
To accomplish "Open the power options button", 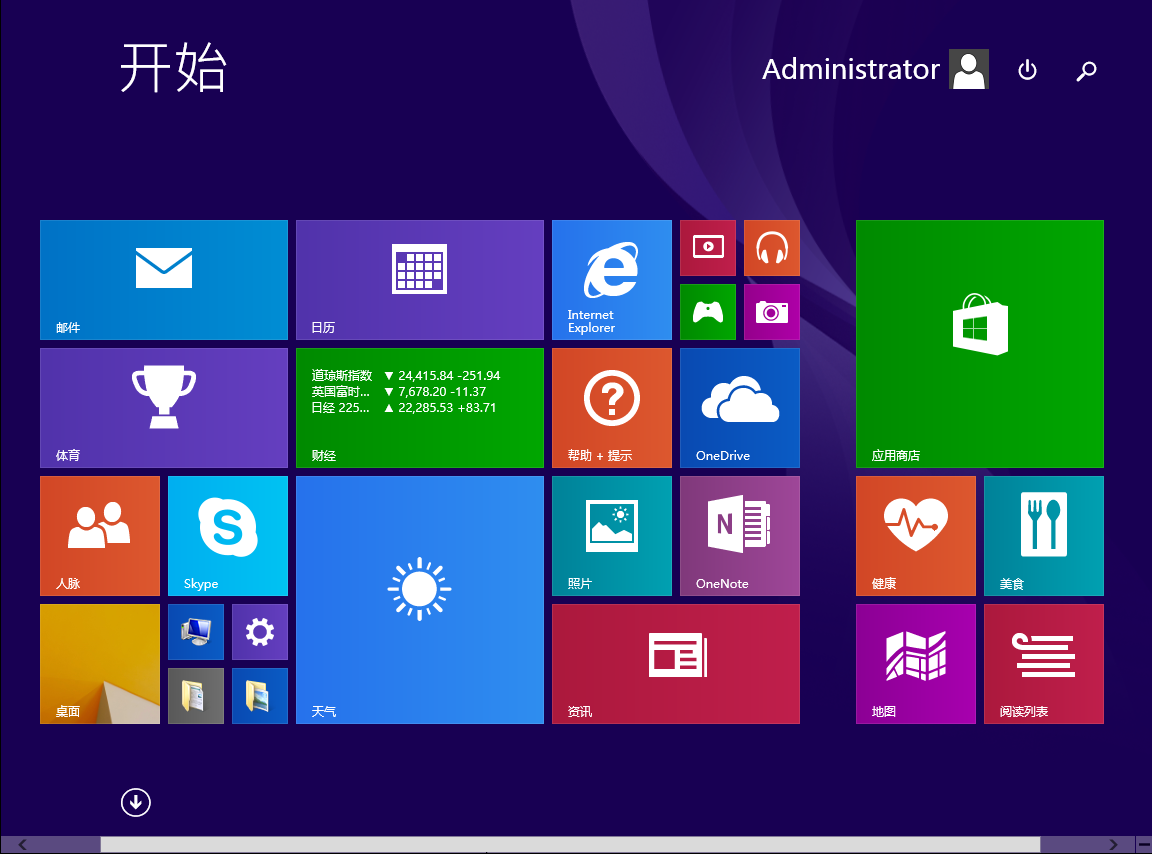I will pyautogui.click(x=1027, y=70).
